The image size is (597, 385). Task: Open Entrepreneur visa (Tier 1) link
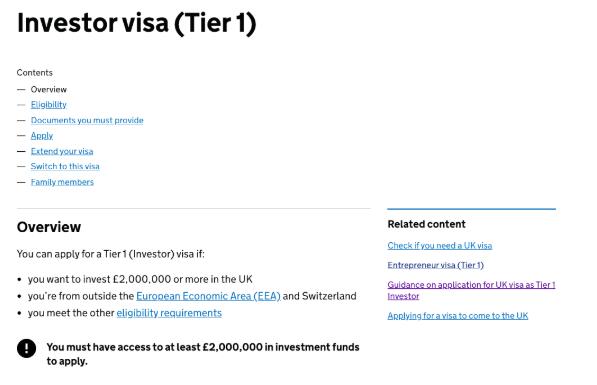click(436, 265)
